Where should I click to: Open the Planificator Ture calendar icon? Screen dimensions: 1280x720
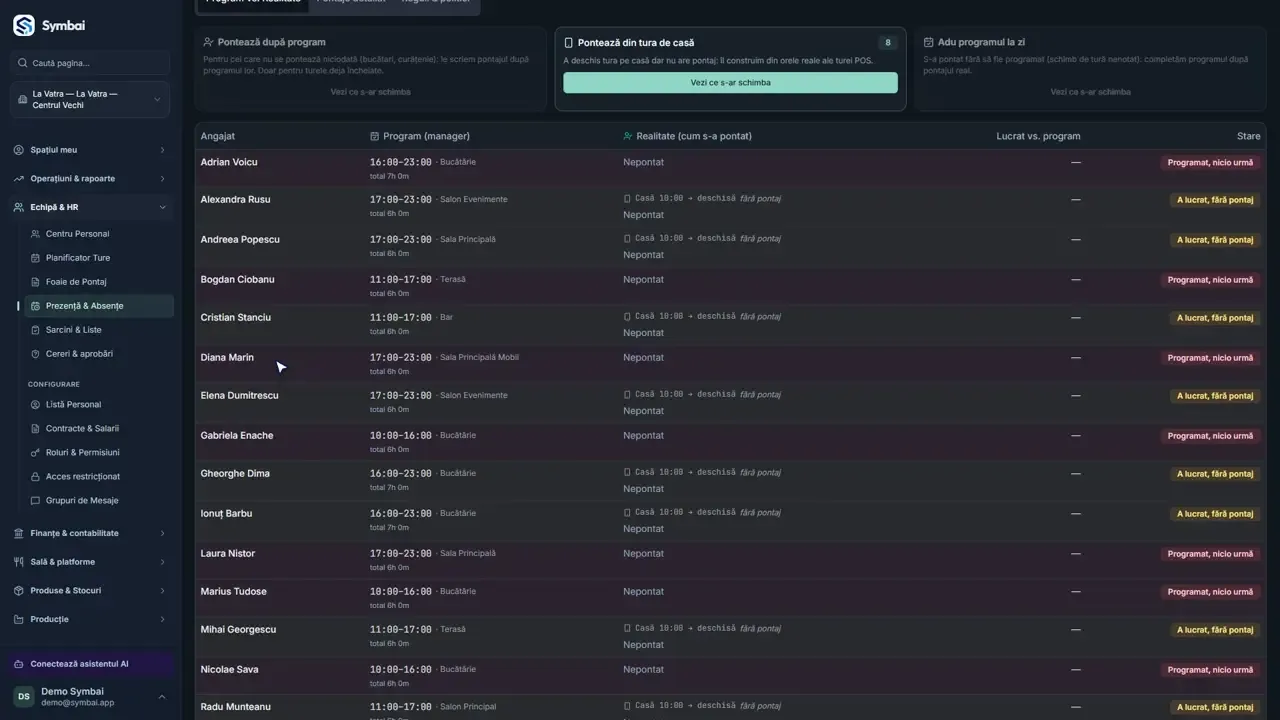click(x=36, y=258)
